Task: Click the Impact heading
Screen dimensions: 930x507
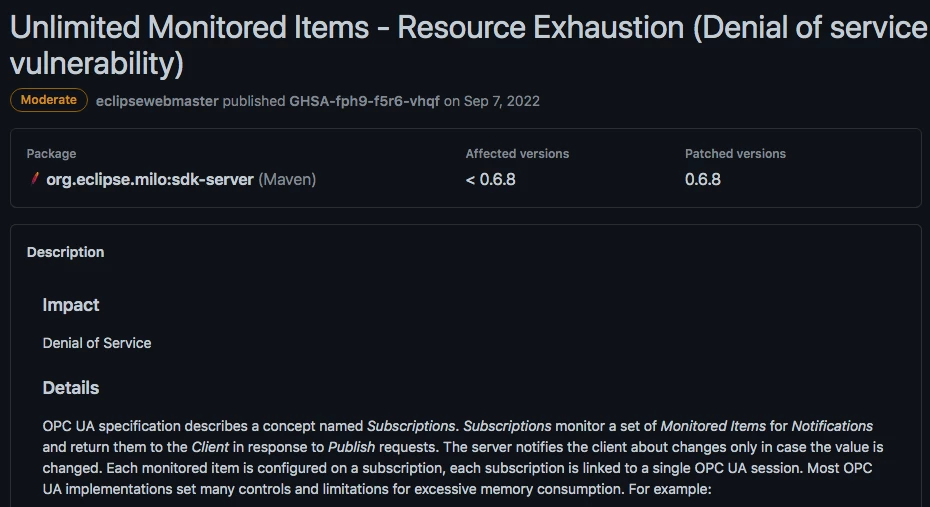Action: (71, 305)
